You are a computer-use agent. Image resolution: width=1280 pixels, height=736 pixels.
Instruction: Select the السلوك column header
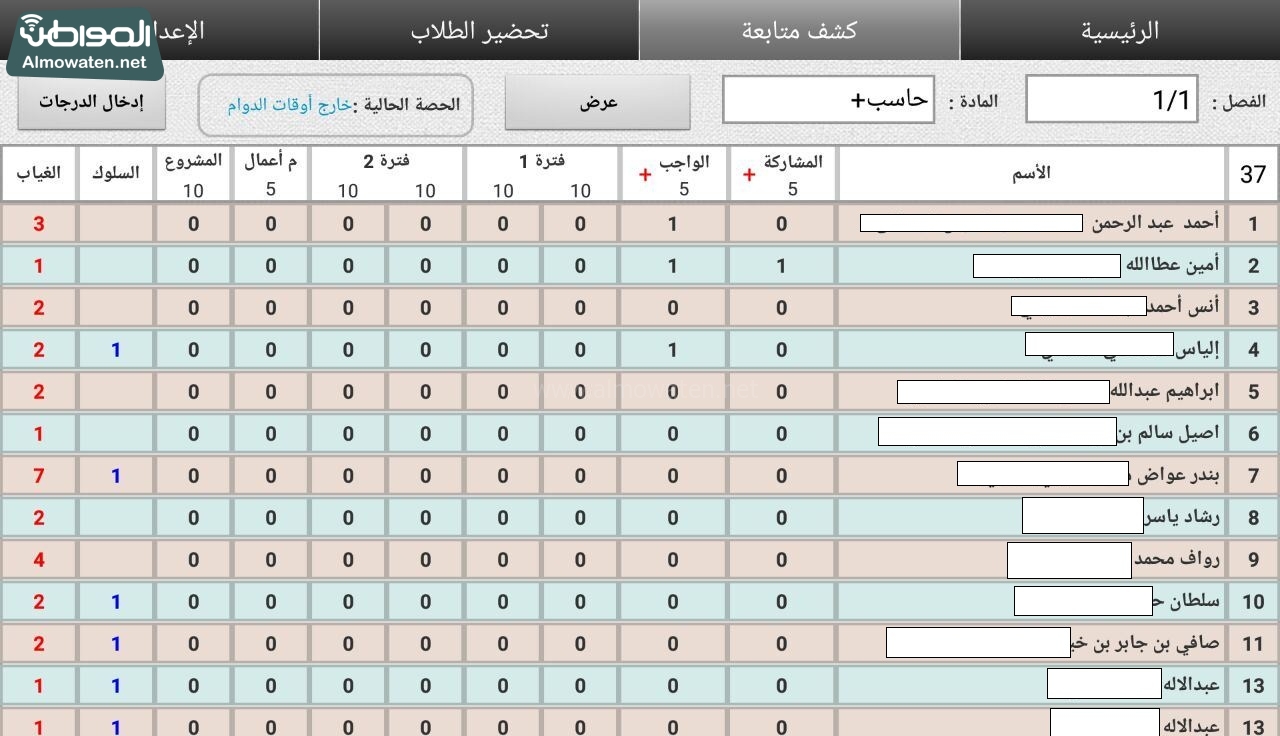pos(115,173)
